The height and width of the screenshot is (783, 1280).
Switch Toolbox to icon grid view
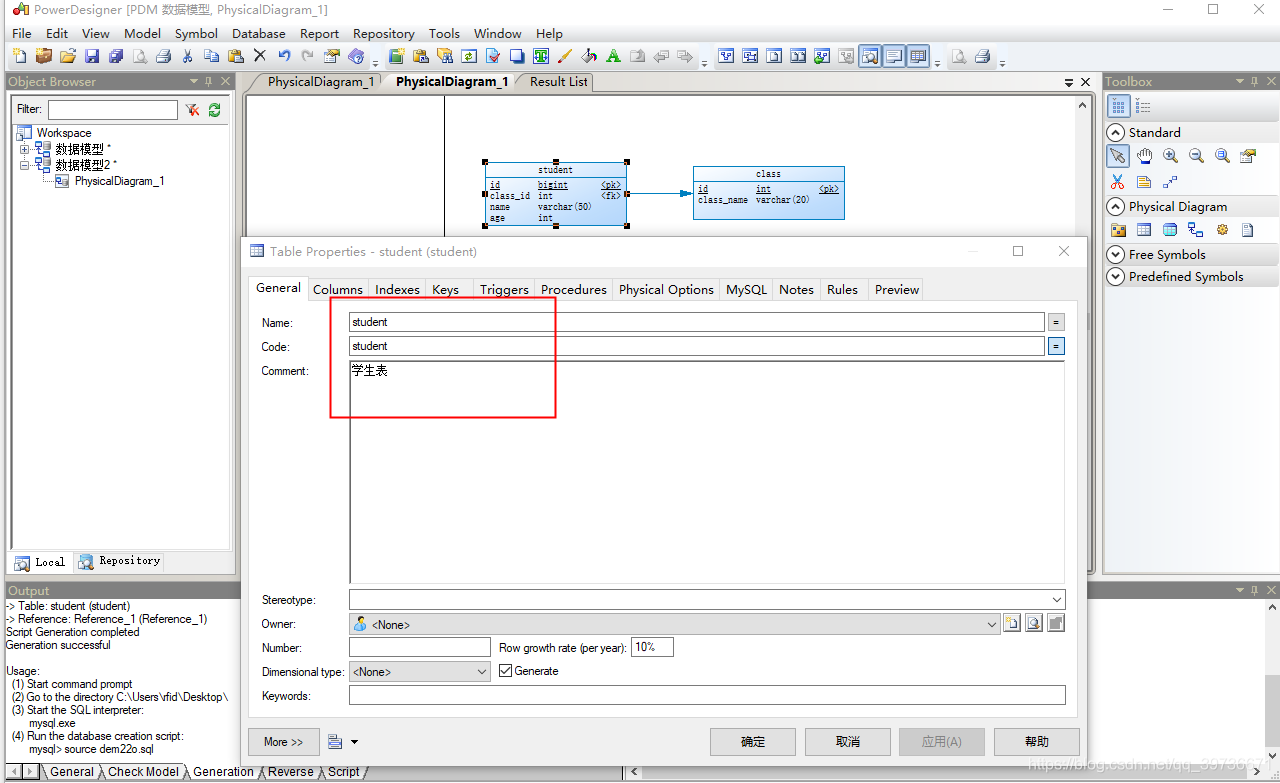(x=1119, y=107)
